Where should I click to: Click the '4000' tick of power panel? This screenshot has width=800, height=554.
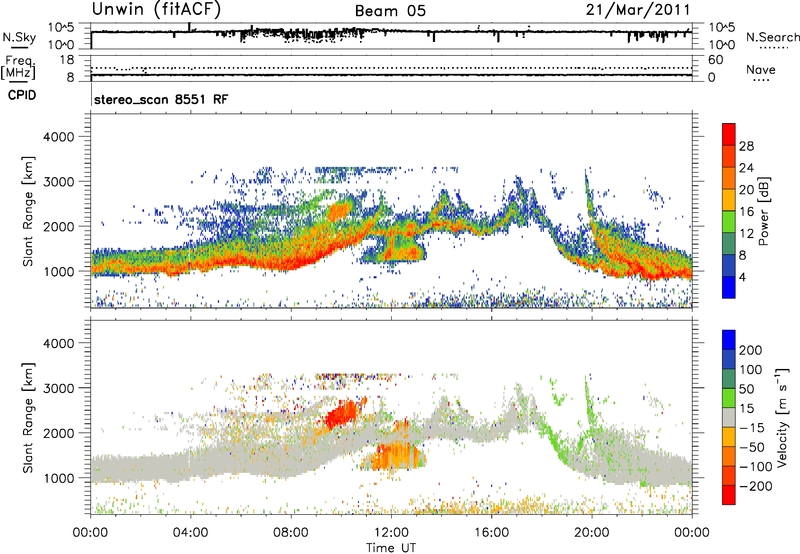click(58, 137)
